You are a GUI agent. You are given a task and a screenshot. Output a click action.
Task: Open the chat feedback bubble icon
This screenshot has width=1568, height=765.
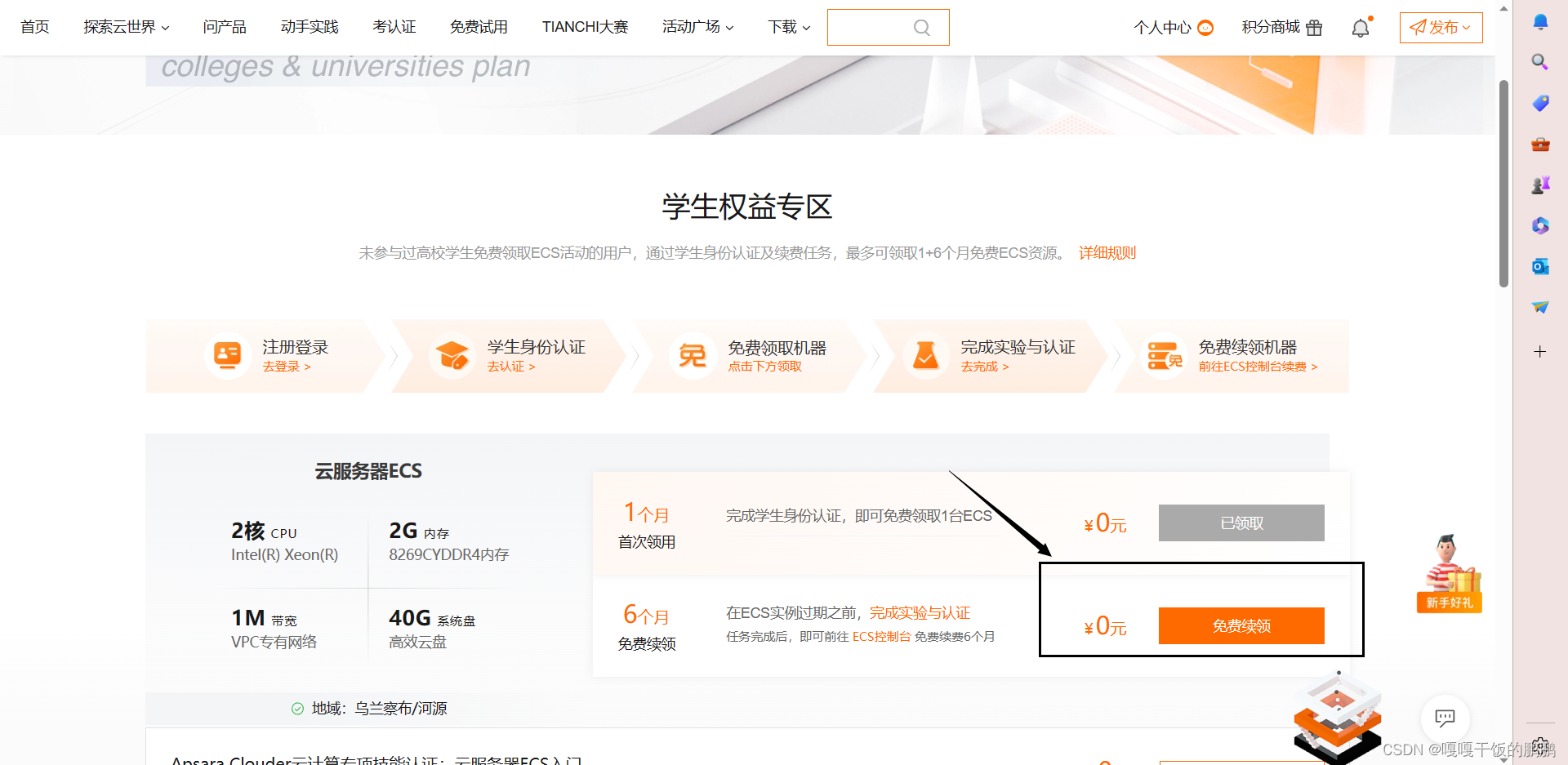[x=1445, y=718]
